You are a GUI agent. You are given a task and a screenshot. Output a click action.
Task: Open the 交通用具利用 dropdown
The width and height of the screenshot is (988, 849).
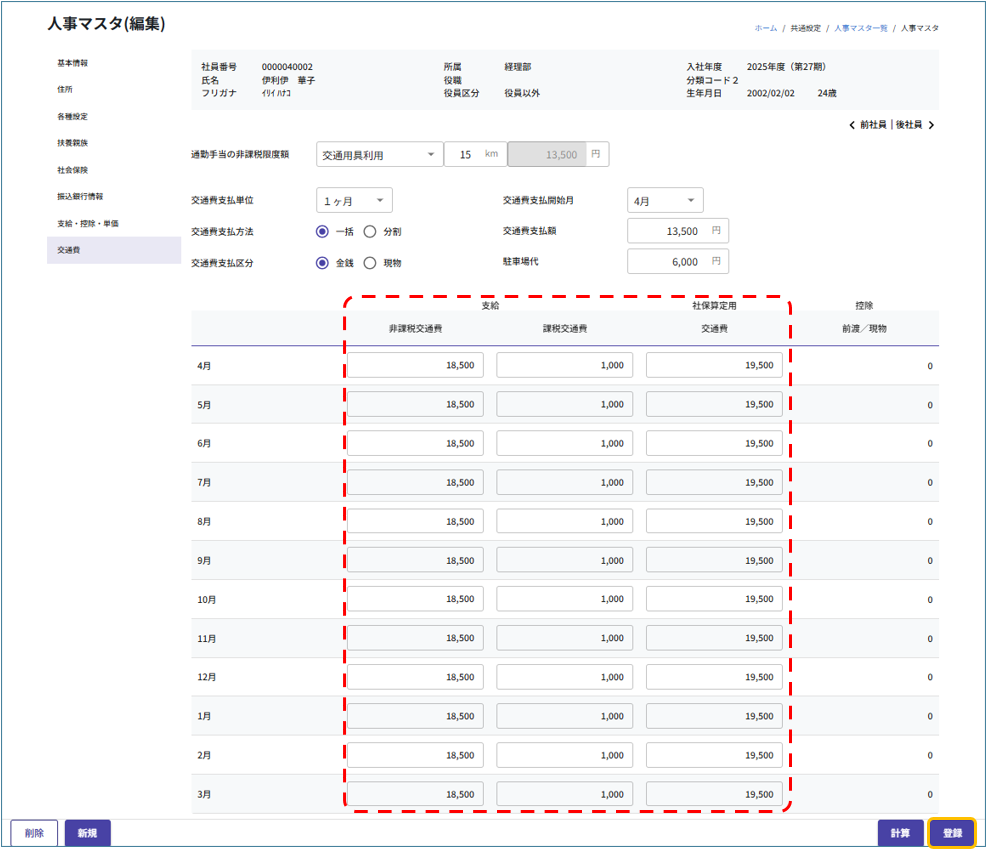point(380,155)
